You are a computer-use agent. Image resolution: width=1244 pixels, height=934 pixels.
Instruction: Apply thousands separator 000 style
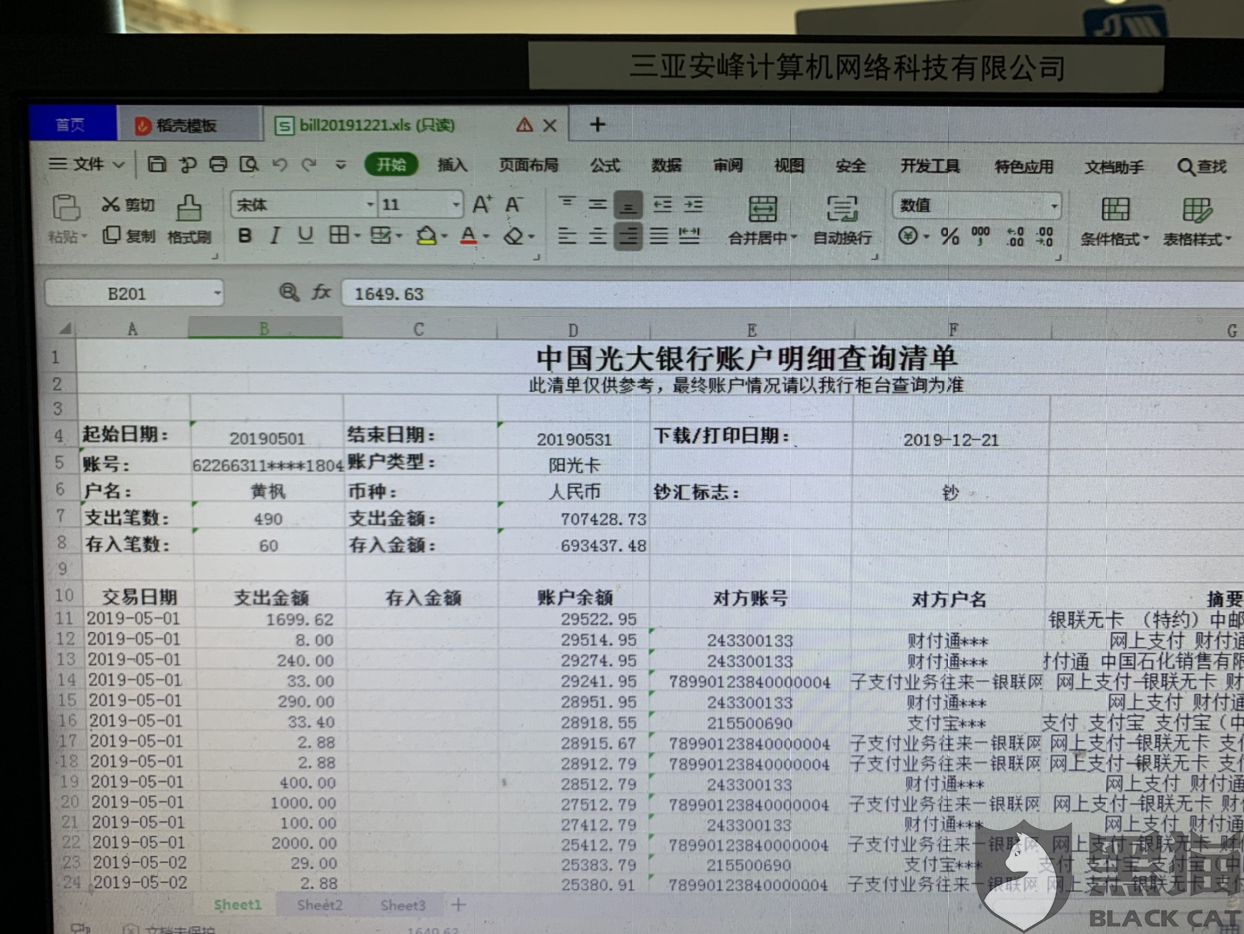click(x=981, y=236)
